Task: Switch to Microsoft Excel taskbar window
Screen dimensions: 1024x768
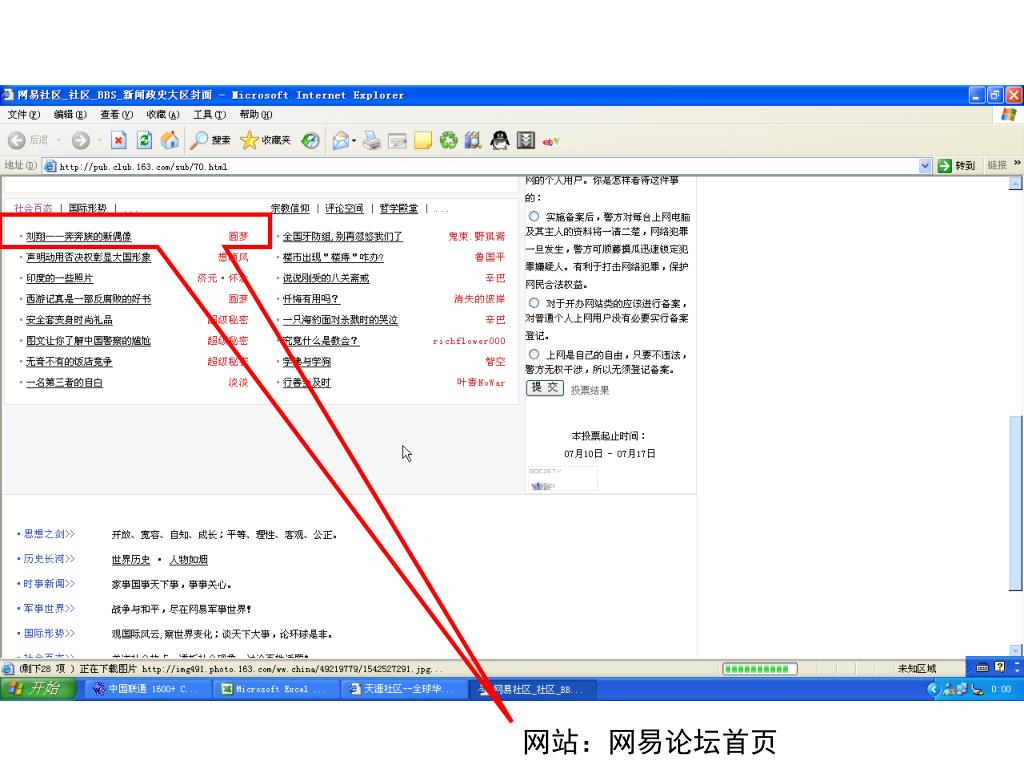Action: click(275, 689)
